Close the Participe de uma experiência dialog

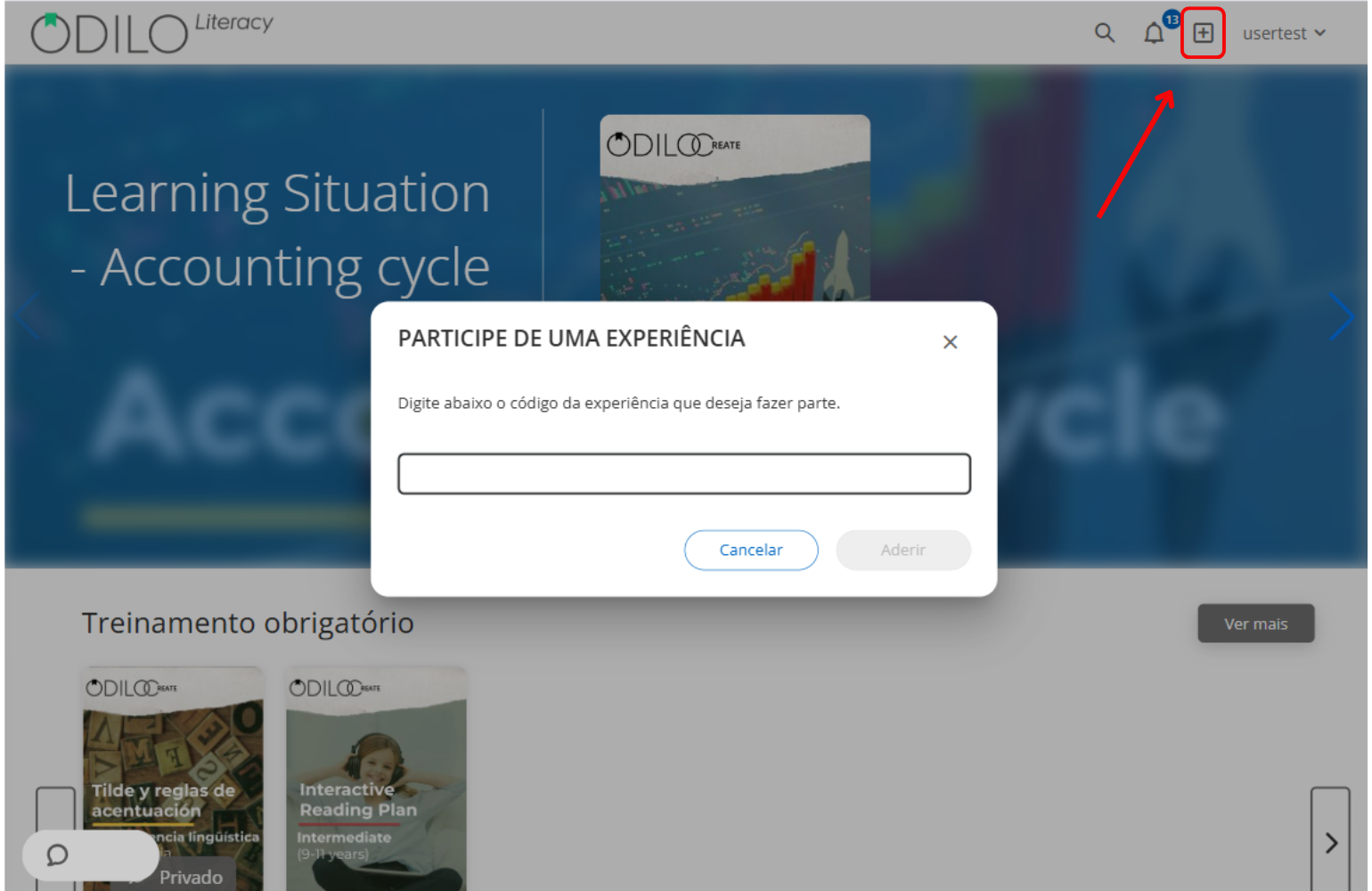tap(950, 342)
